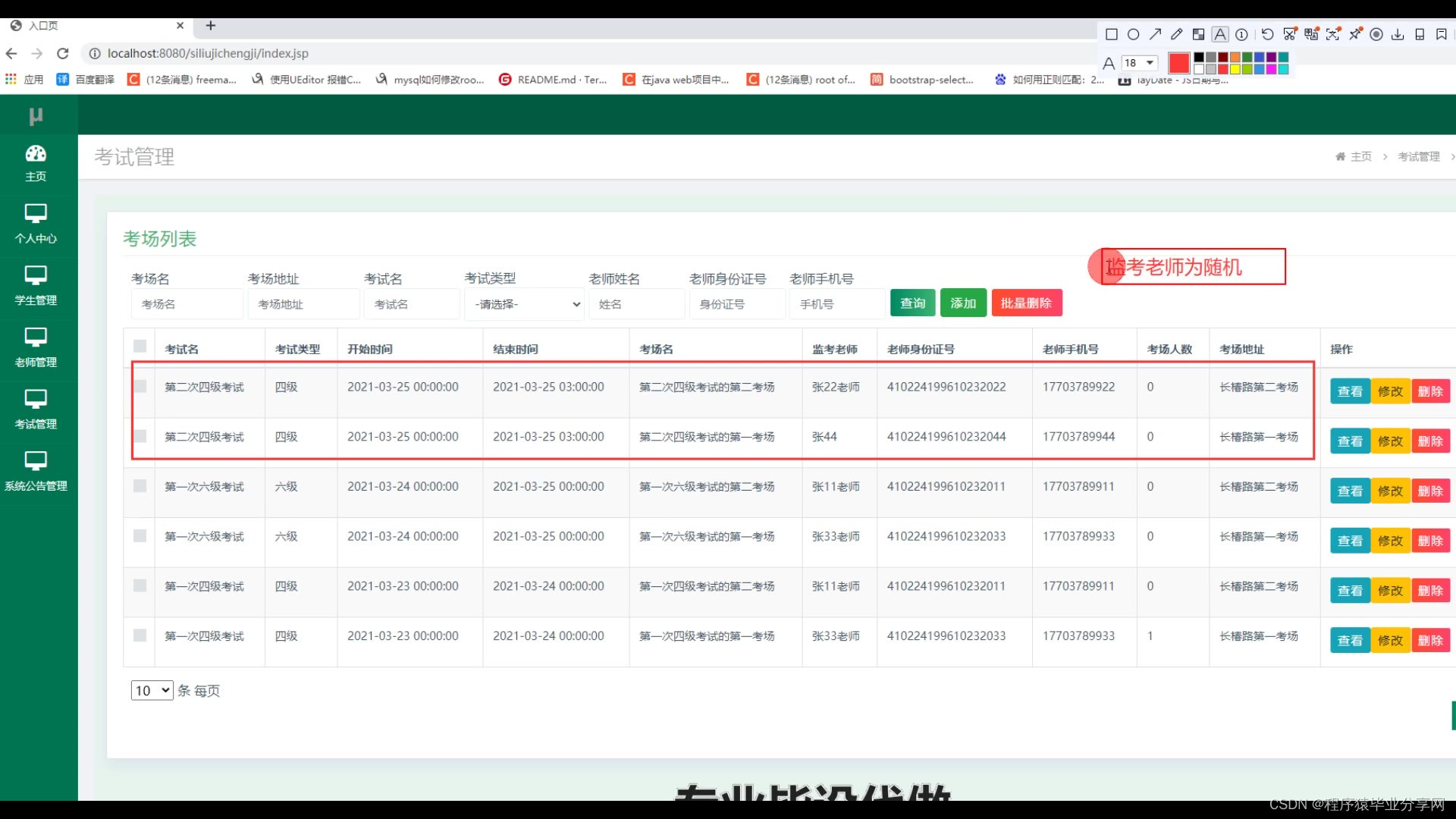Click the 老师姓名 input field
Image resolution: width=1456 pixels, height=819 pixels.
tap(636, 304)
